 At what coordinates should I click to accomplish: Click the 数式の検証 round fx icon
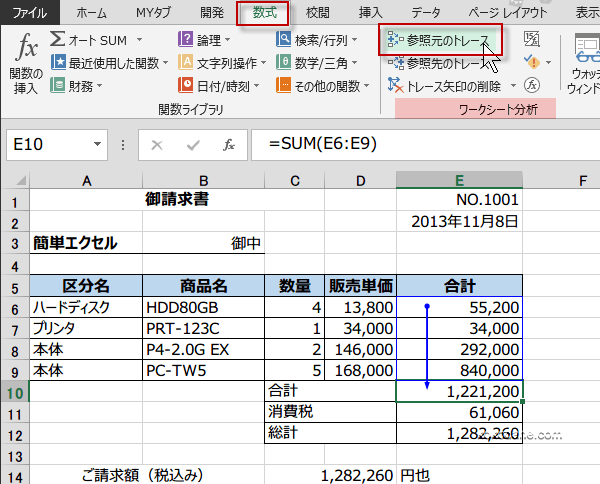(532, 85)
